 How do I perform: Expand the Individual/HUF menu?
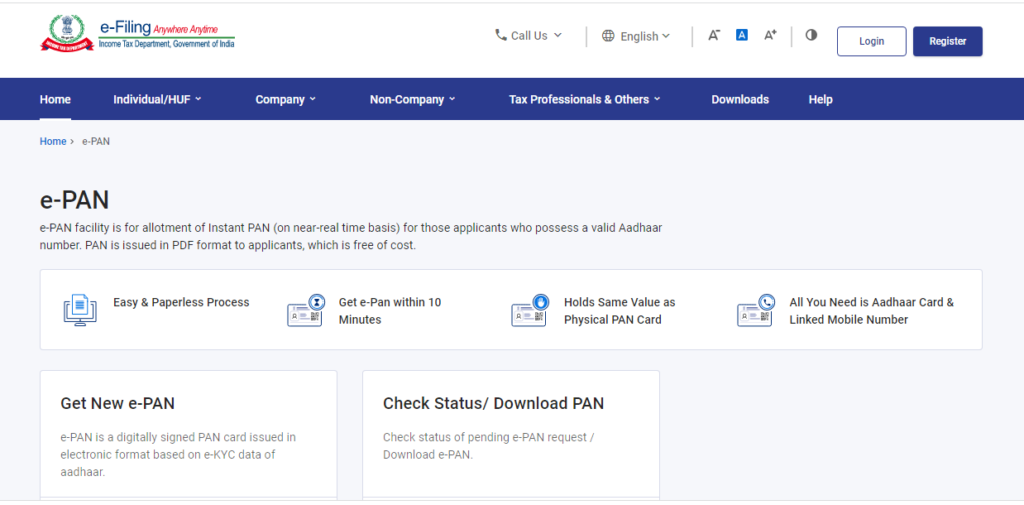[157, 99]
